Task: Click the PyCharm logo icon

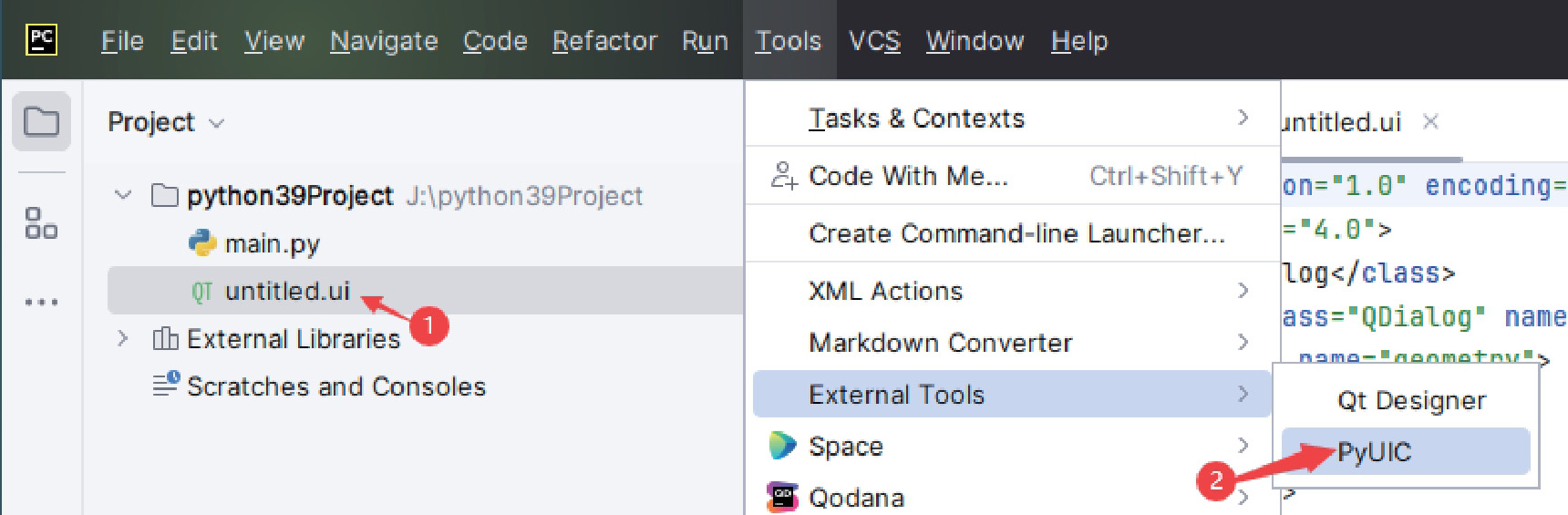Action: click(42, 40)
